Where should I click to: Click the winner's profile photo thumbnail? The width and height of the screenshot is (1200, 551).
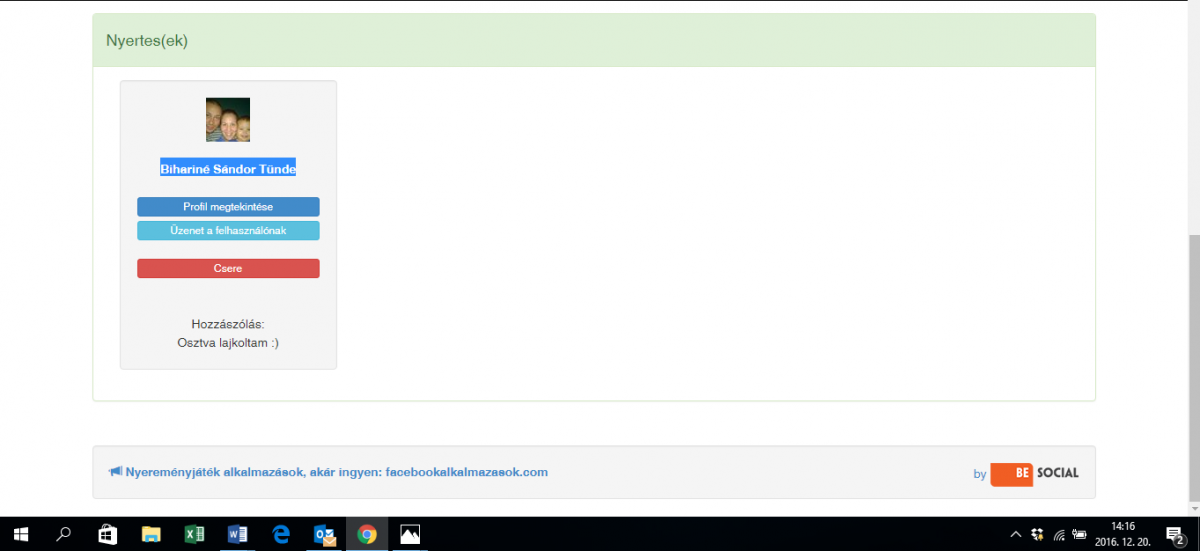(x=228, y=120)
